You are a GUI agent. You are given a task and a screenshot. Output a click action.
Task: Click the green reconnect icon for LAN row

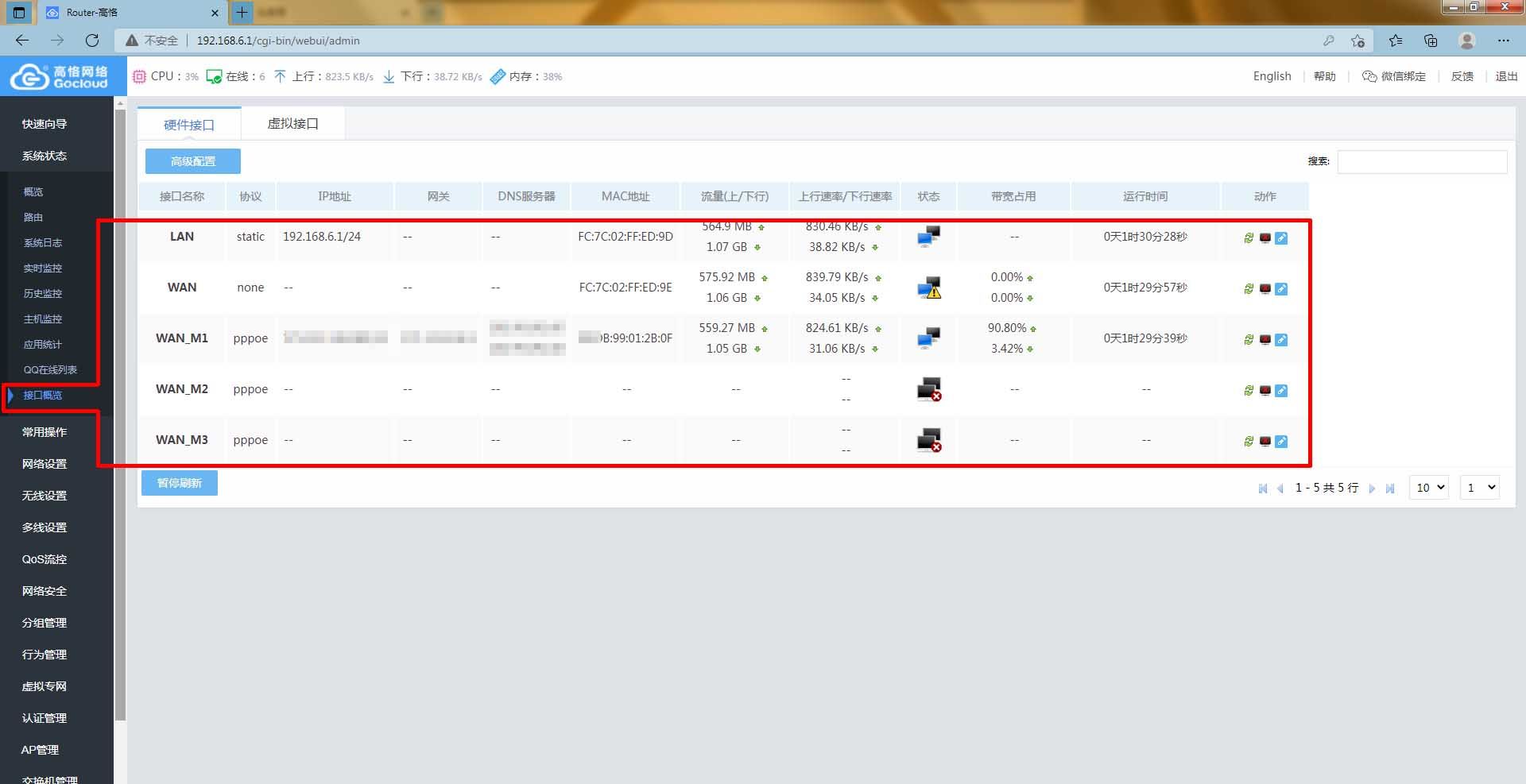(x=1249, y=238)
